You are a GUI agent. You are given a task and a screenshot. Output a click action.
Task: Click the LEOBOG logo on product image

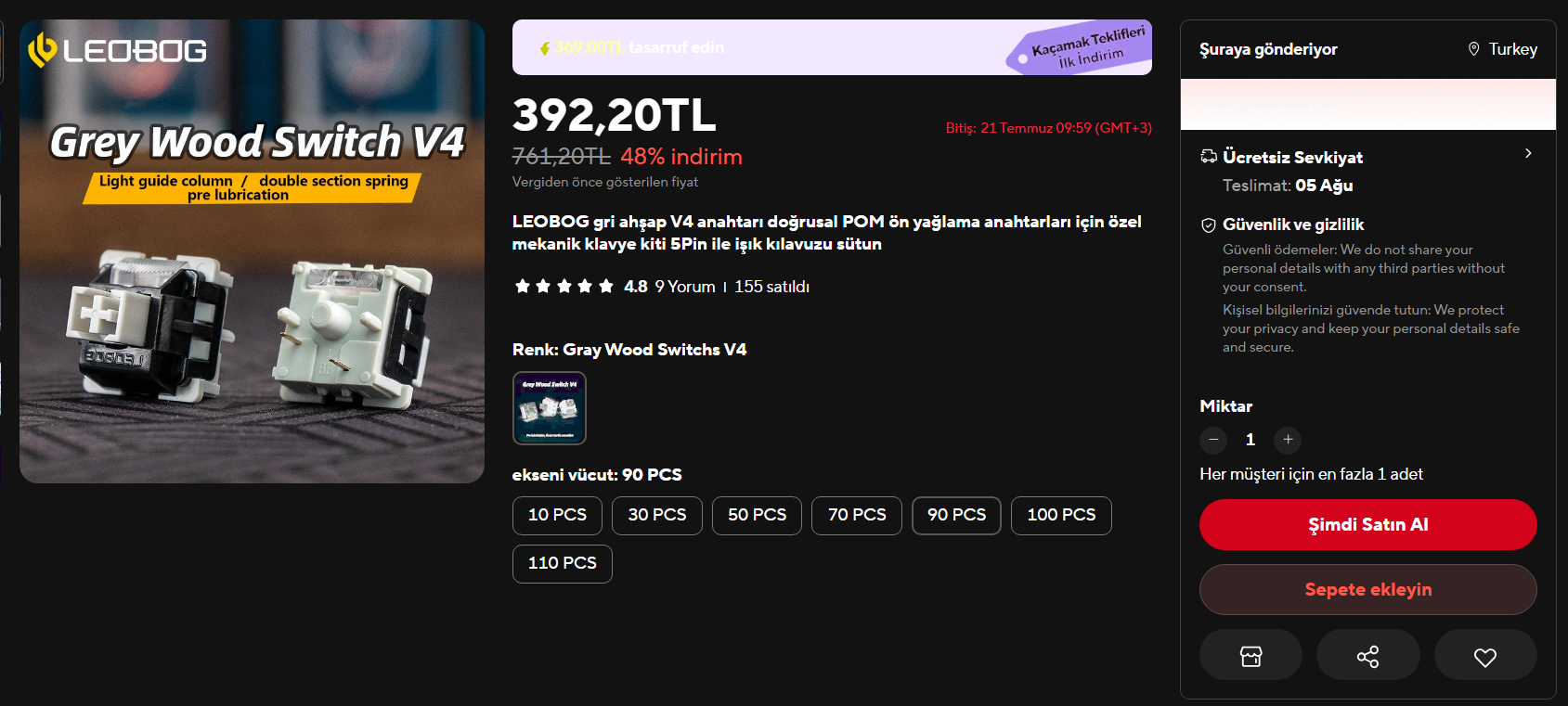coord(118,50)
